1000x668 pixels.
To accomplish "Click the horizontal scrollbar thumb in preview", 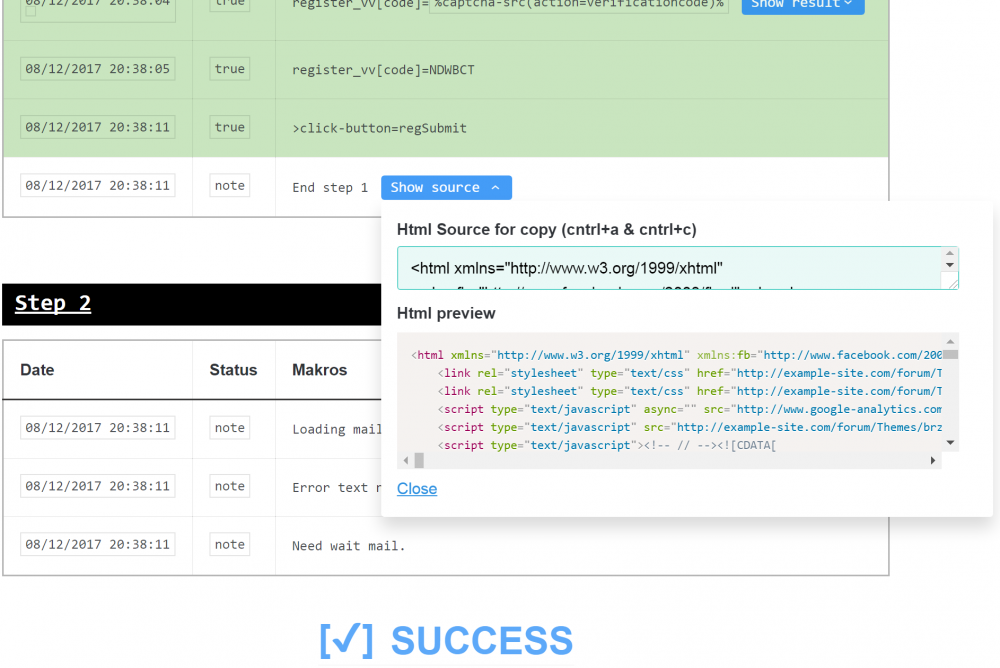I will pyautogui.click(x=419, y=460).
